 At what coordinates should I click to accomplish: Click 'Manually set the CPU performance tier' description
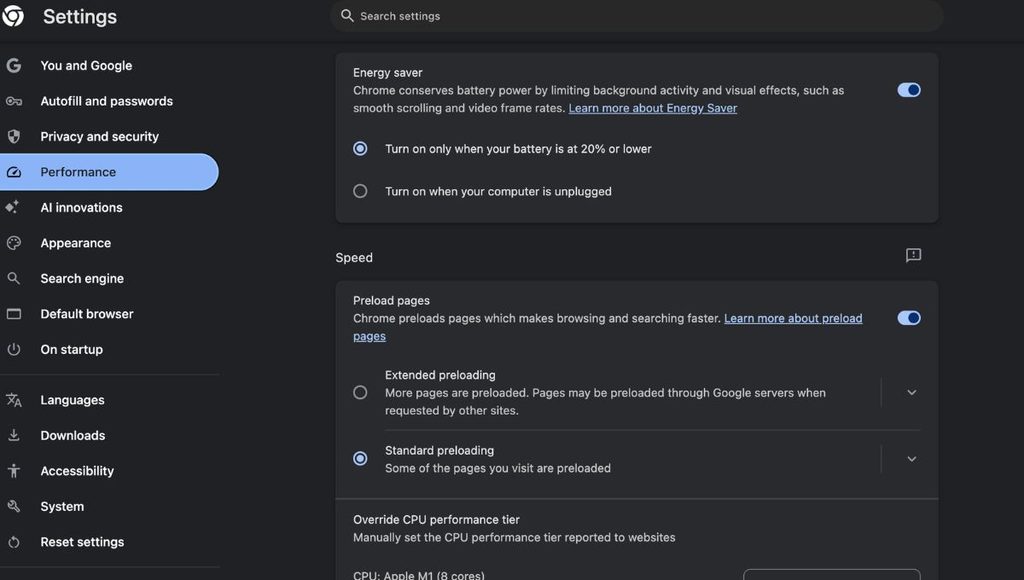click(514, 538)
